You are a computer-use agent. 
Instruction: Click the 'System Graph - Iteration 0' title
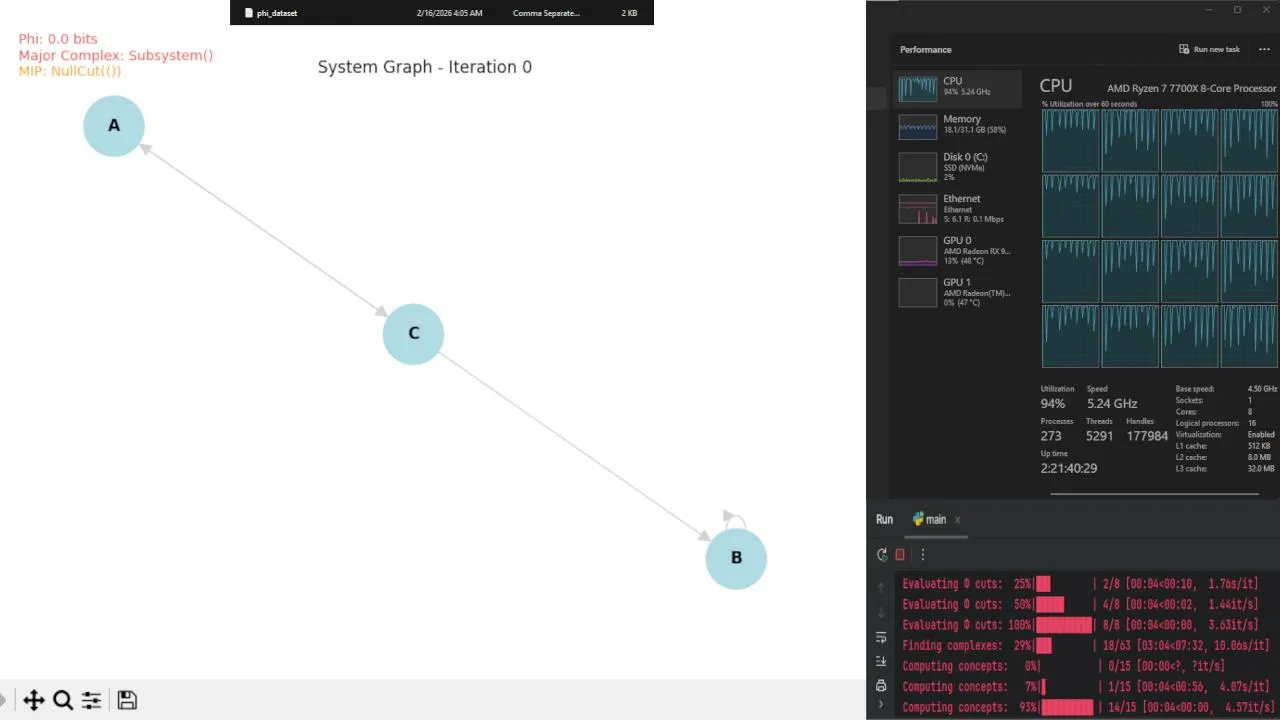pos(425,67)
